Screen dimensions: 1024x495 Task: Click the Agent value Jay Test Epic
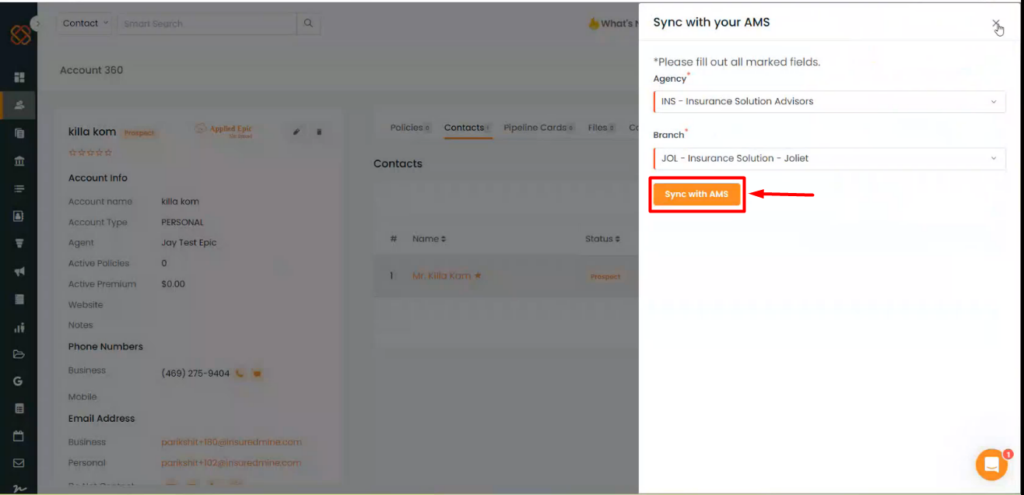point(189,243)
